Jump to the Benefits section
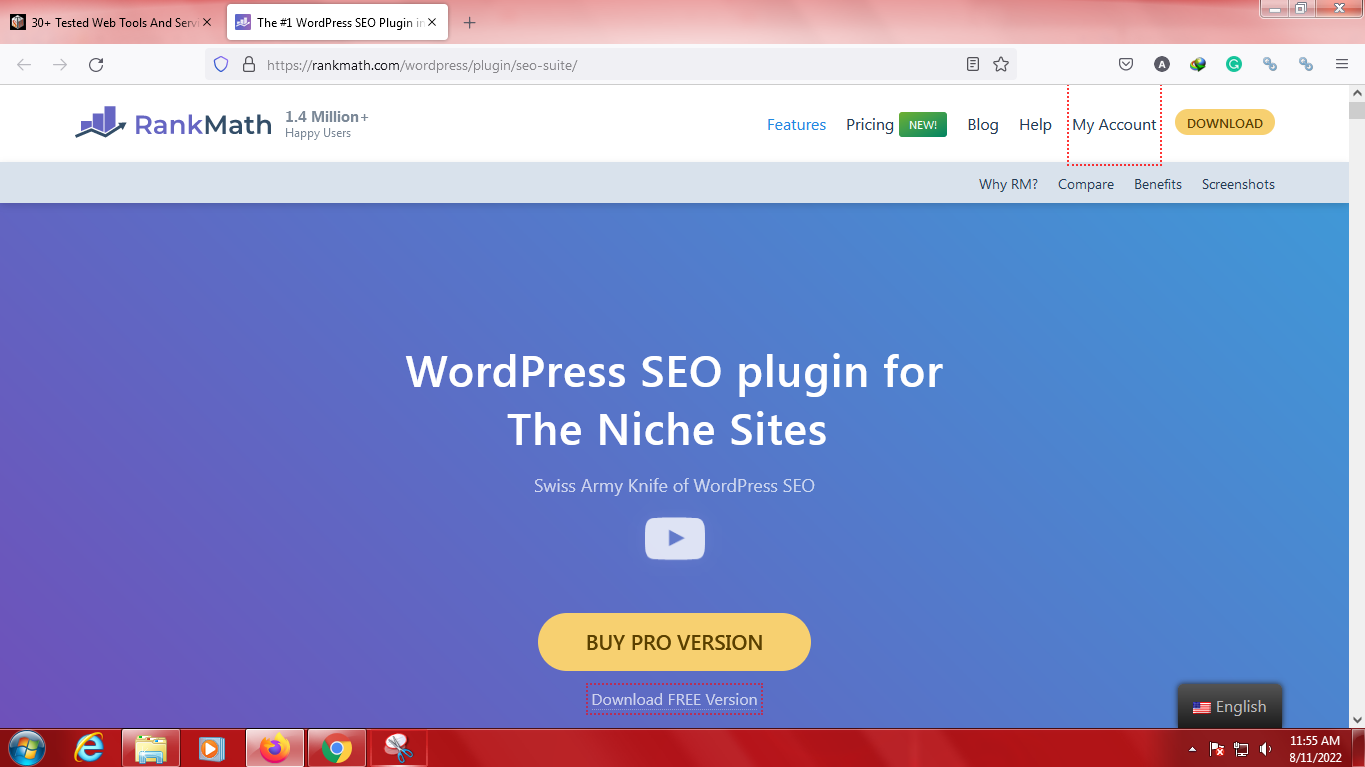 (1158, 184)
